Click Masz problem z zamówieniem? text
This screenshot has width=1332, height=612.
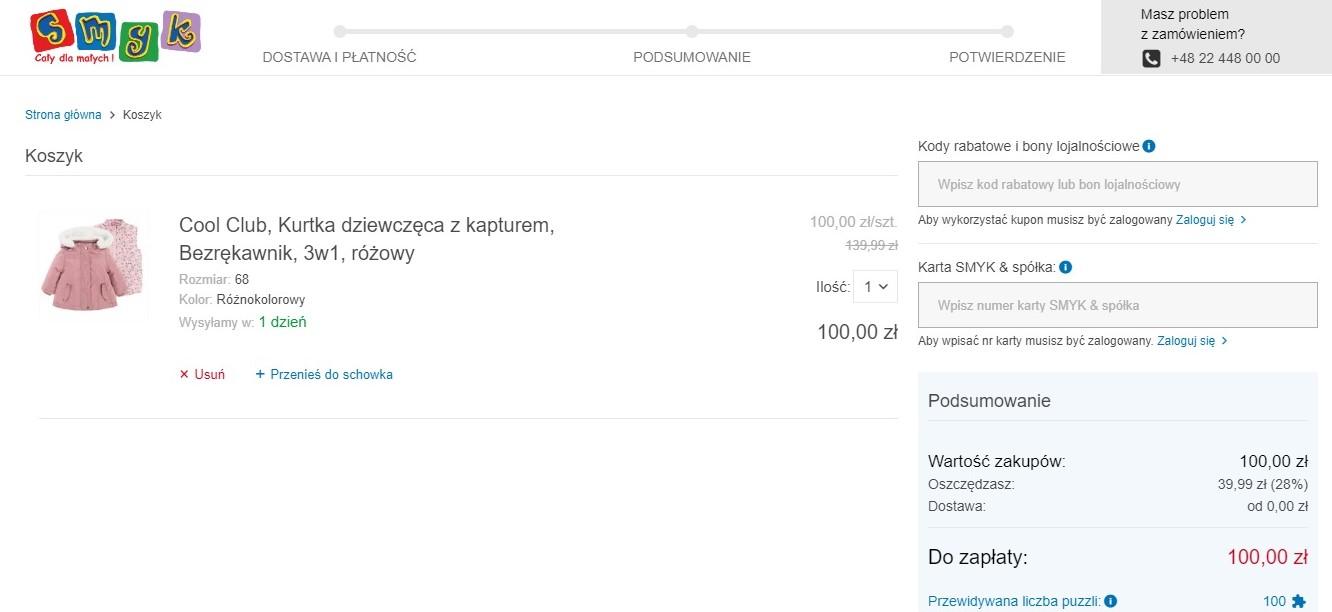1193,24
